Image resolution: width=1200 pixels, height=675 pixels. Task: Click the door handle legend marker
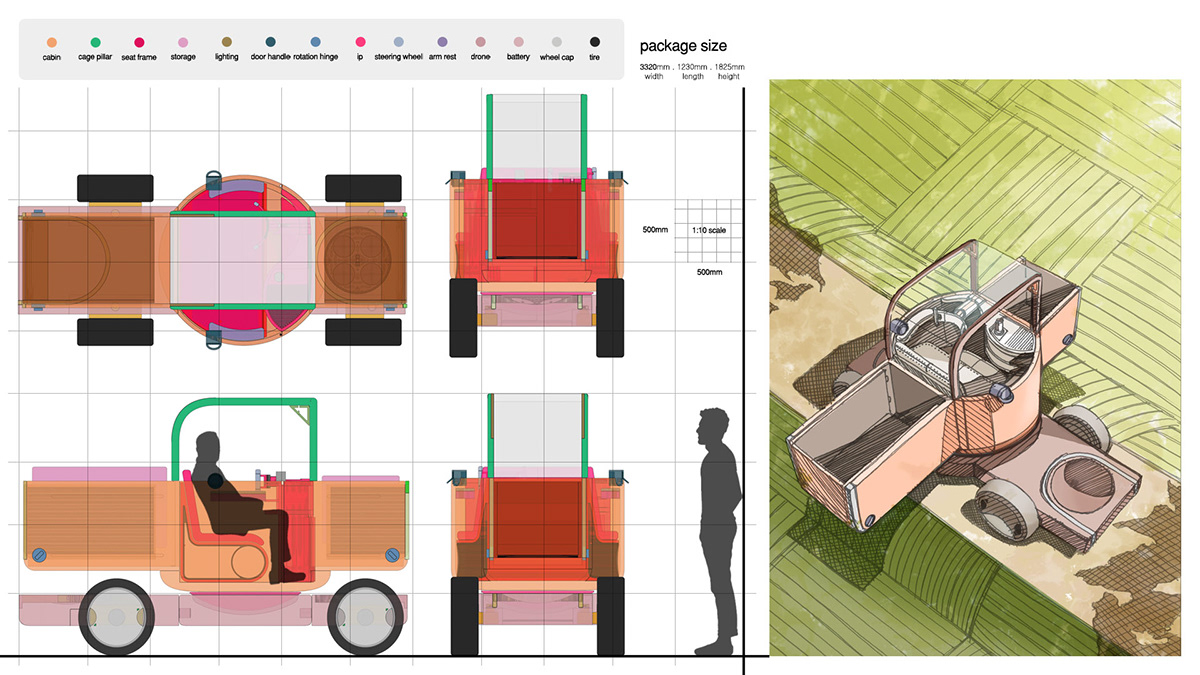click(270, 41)
